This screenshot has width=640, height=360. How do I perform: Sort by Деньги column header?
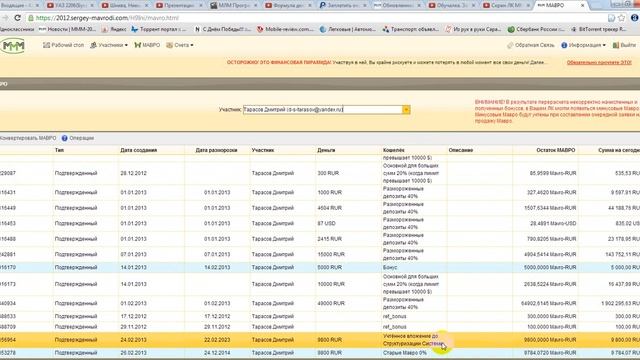click(x=326, y=150)
